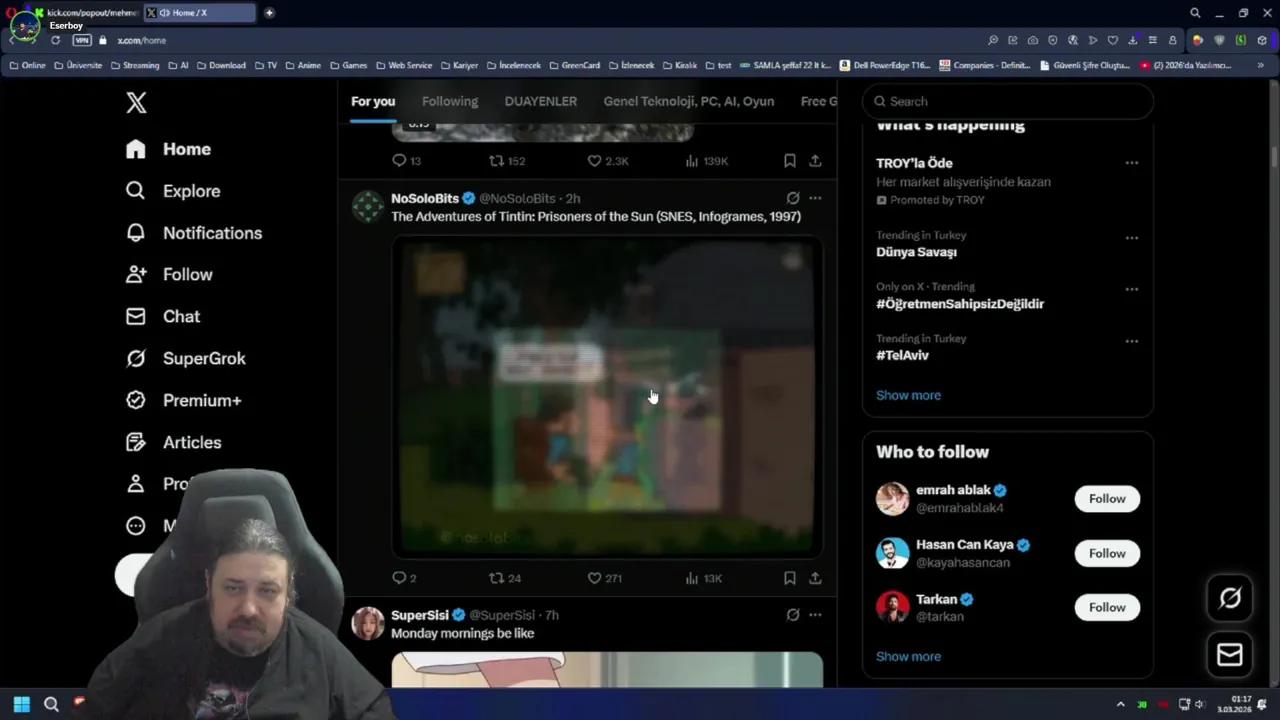Open more options for the SuperSisi post

tap(815, 615)
